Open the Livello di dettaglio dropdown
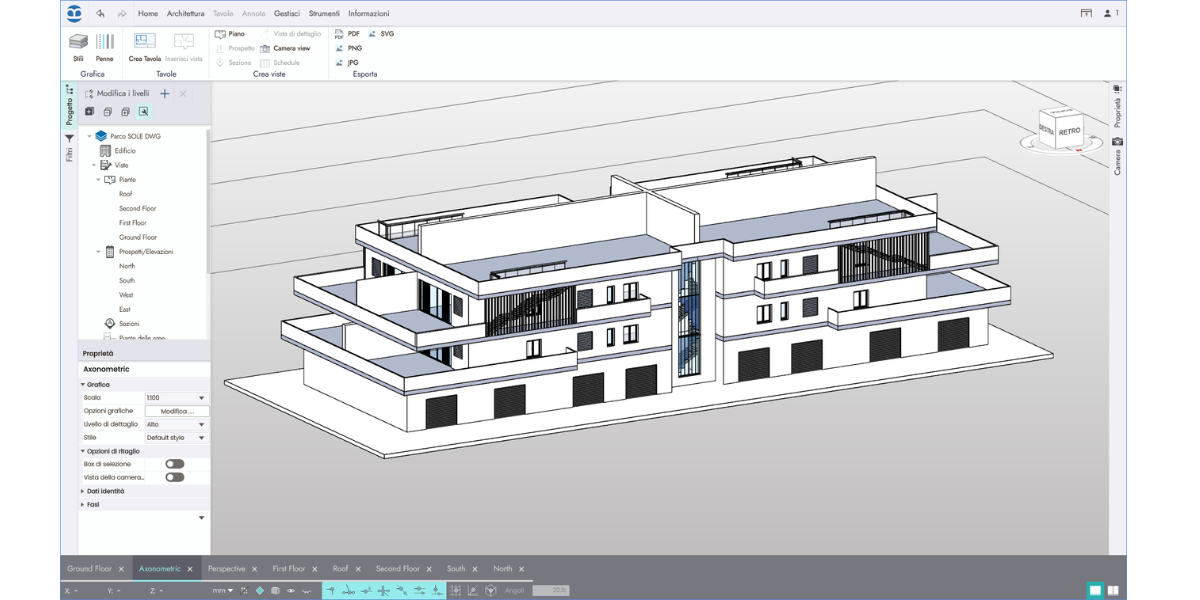1200x600 pixels. point(176,424)
